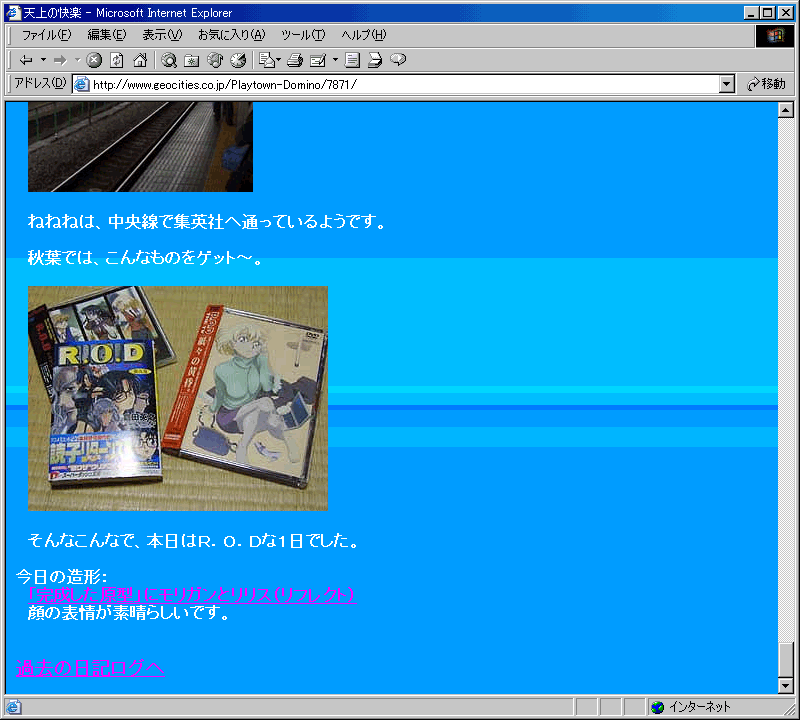Open the ツール(T) menu

(303, 35)
